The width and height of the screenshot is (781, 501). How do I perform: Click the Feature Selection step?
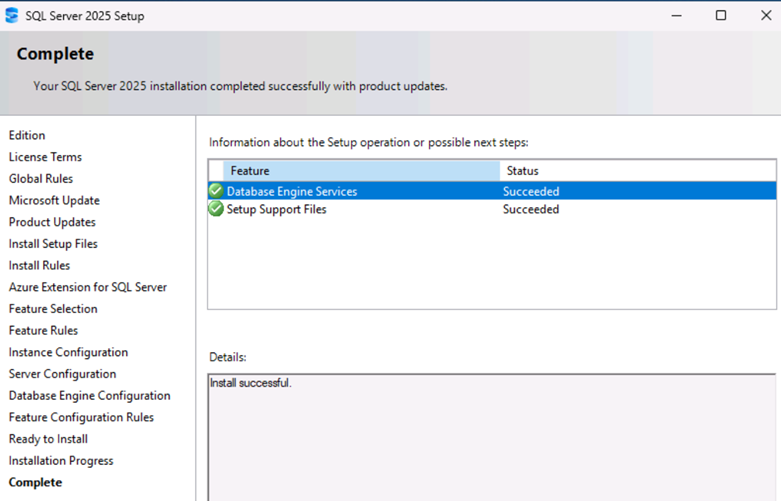coord(53,309)
